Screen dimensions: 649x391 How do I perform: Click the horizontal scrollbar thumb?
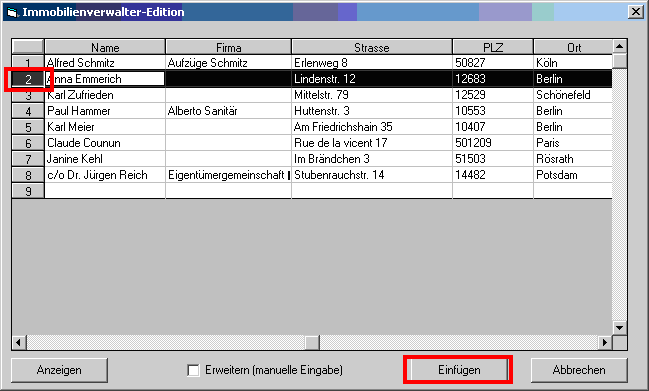pos(312,343)
